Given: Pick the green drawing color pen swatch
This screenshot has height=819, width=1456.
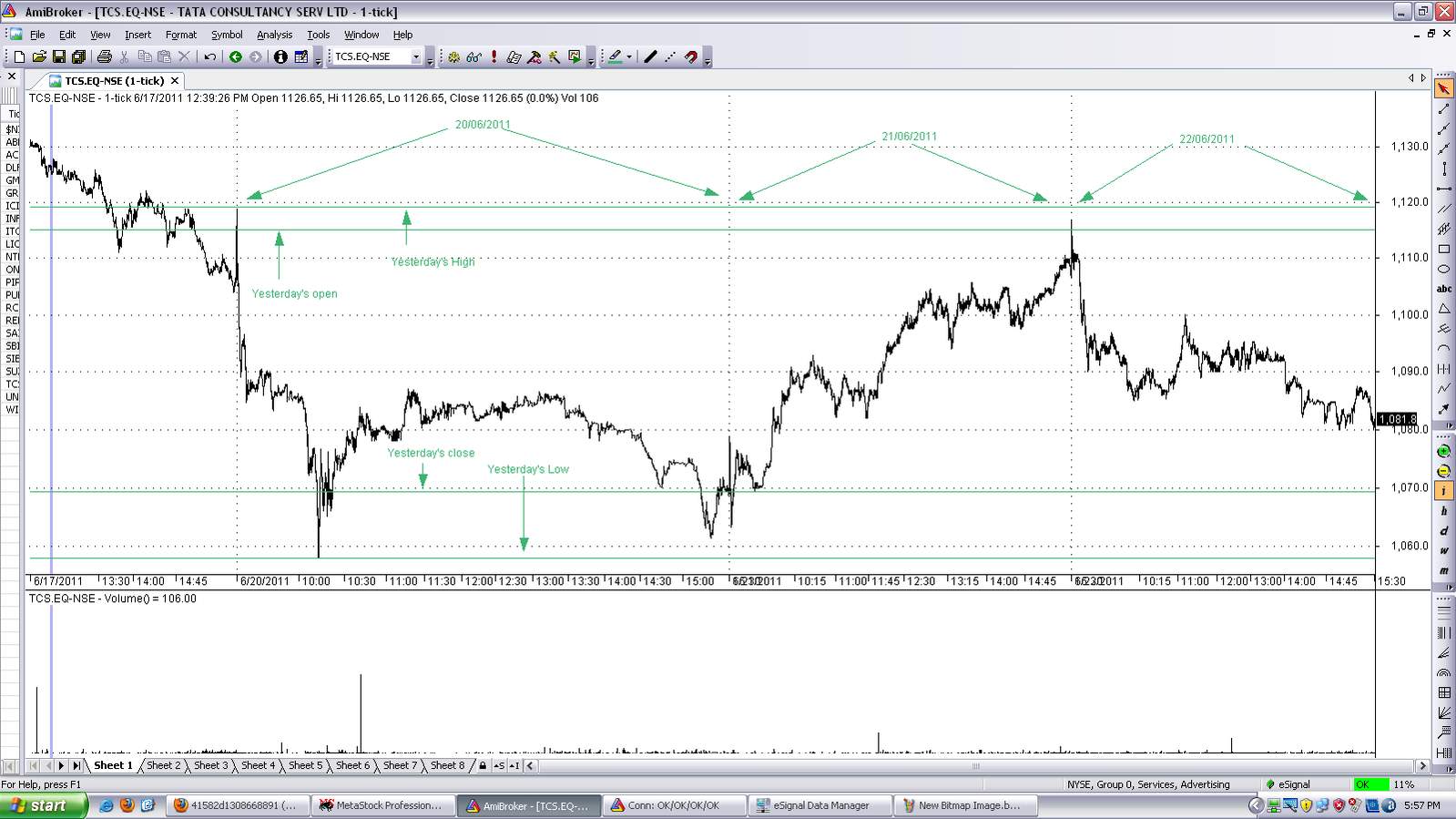Looking at the screenshot, I should (616, 56).
